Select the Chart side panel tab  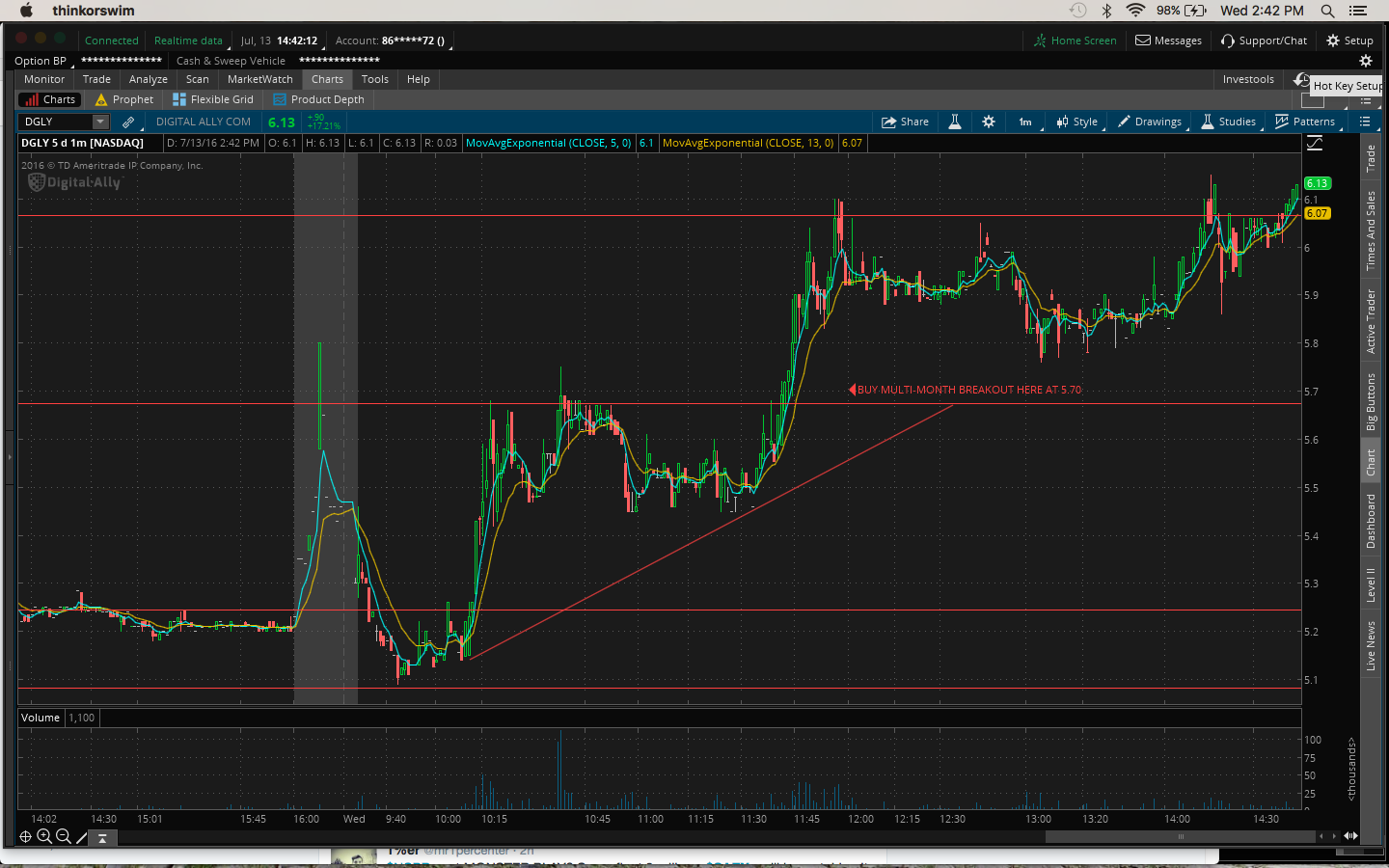pos(1371,463)
